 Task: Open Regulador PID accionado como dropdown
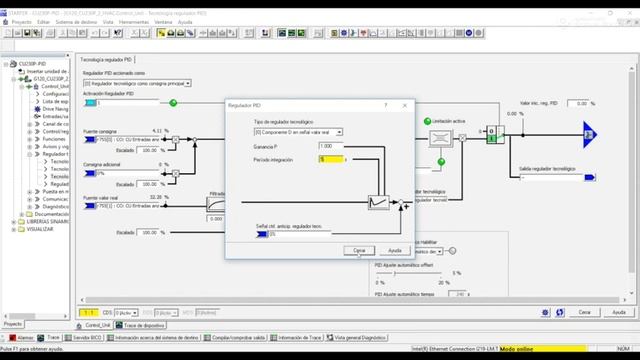click(188, 83)
